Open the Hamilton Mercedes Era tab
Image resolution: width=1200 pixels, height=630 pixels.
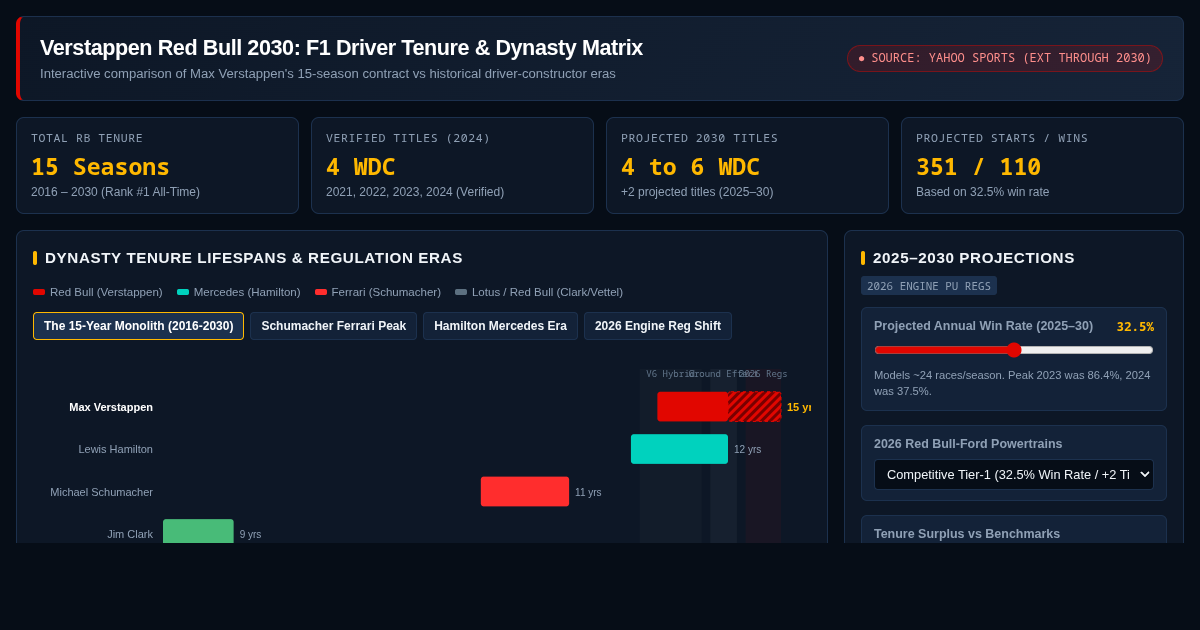point(500,326)
